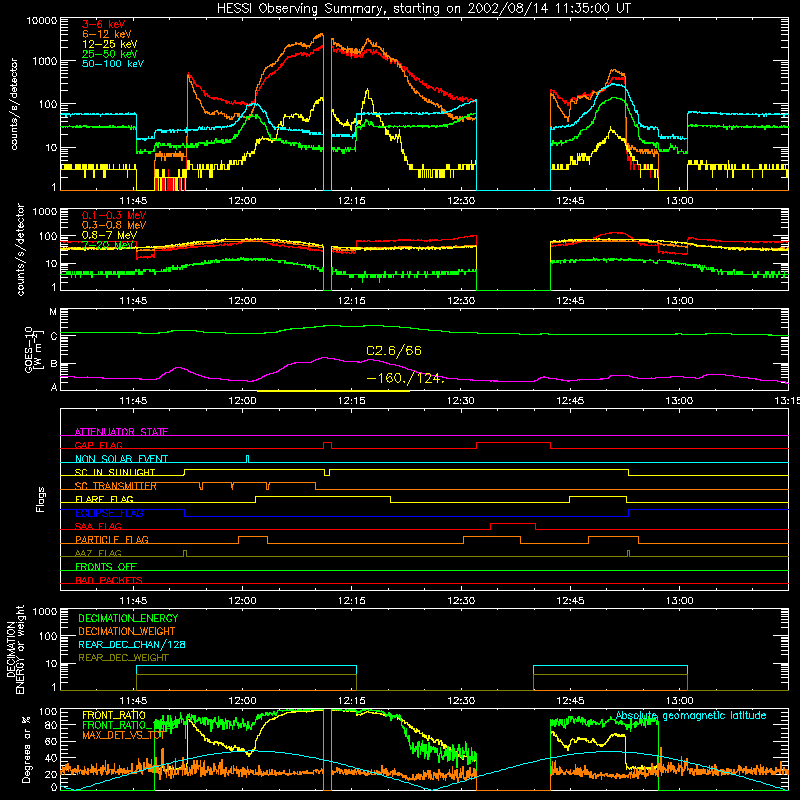Select the 50-100 keV legend label
800x800 pixels.
112,64
